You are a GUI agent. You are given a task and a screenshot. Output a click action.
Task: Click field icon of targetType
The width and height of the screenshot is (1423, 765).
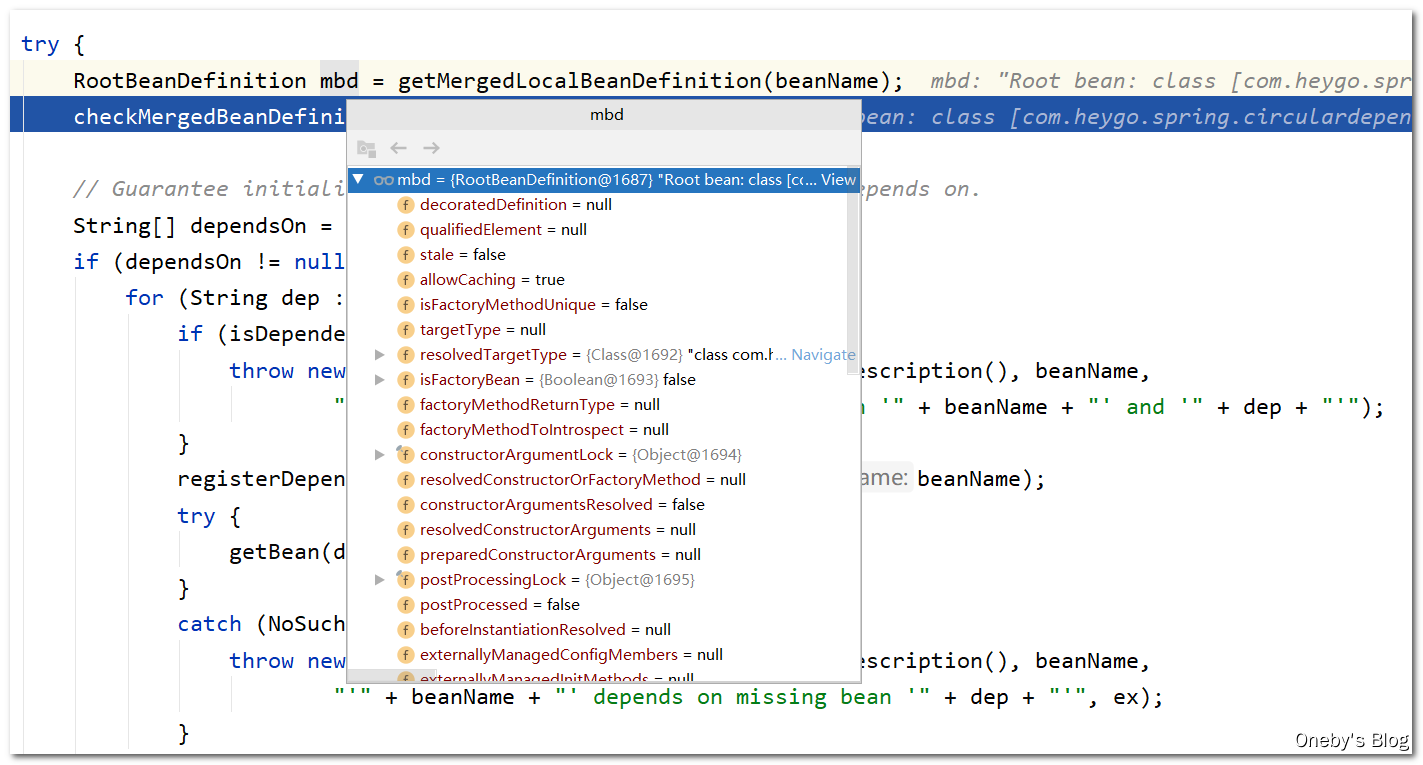coord(405,330)
